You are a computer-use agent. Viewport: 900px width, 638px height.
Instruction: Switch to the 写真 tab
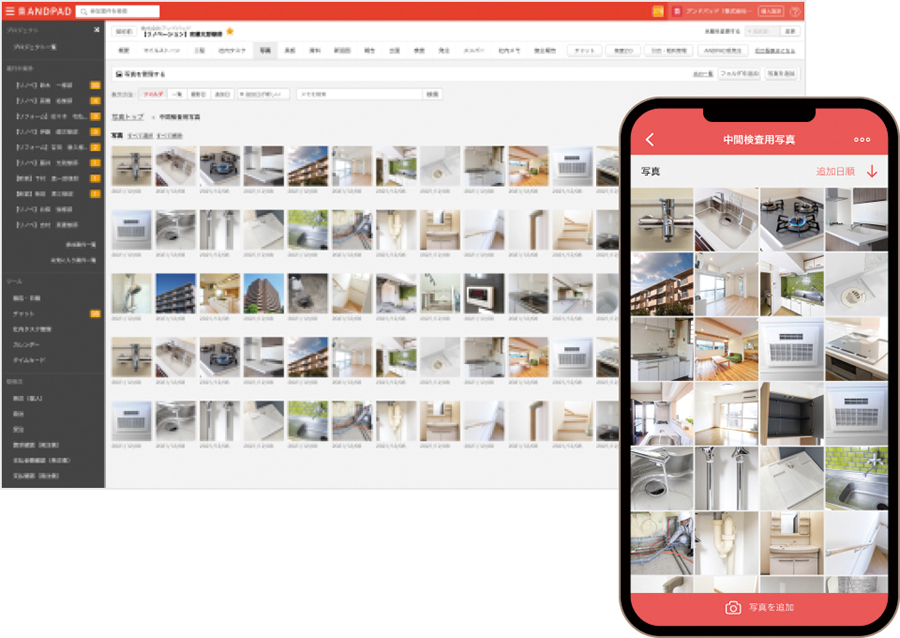tap(265, 50)
